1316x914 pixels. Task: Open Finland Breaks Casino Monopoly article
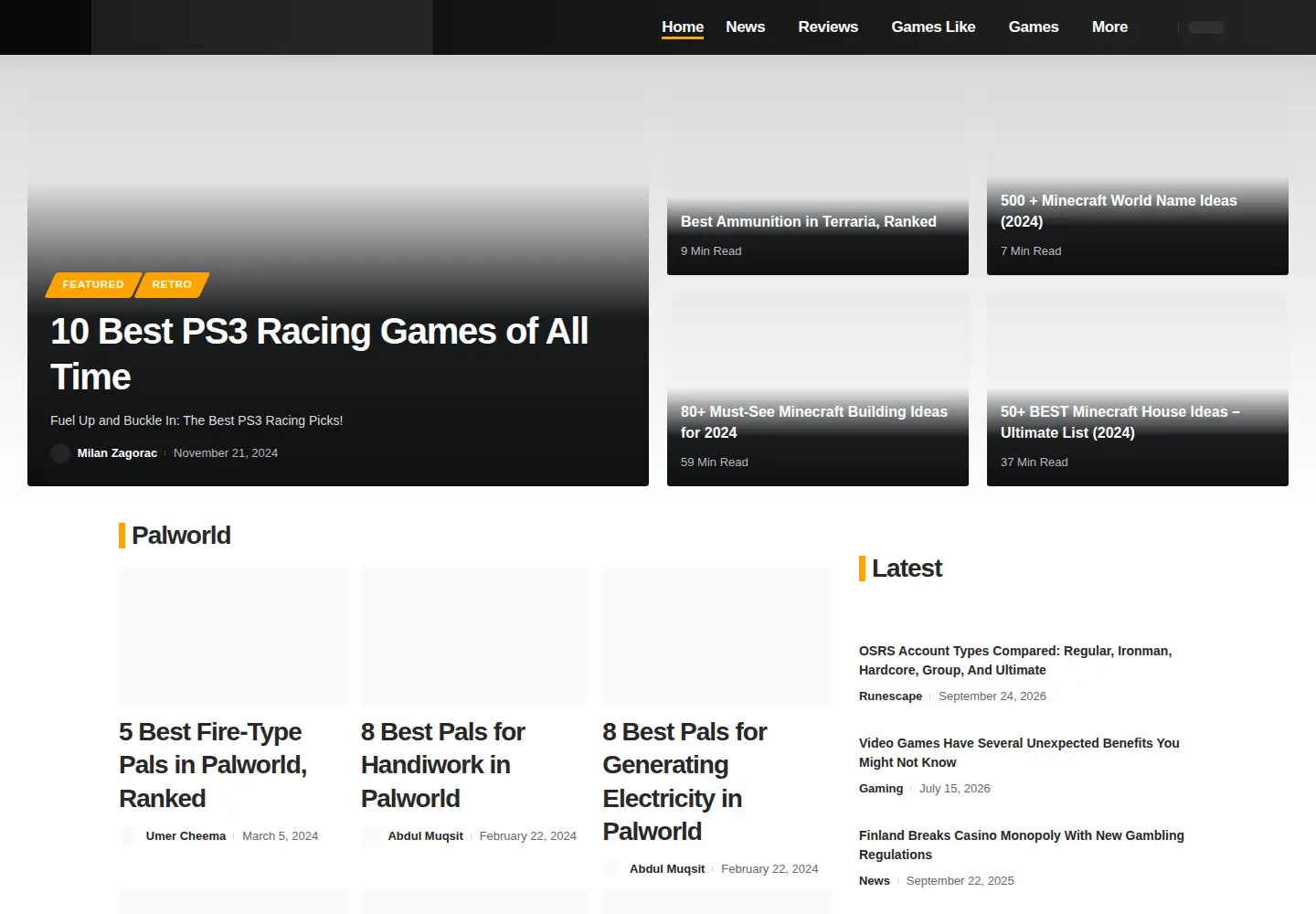click(1022, 845)
